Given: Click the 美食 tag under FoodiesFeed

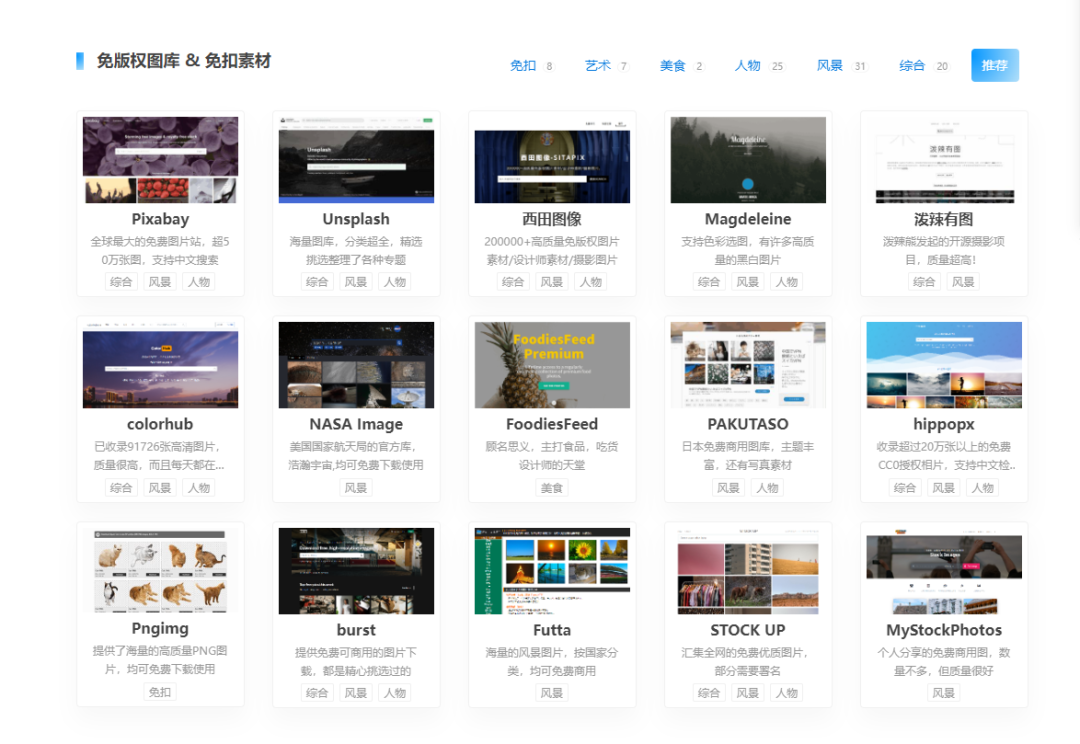Looking at the screenshot, I should click(552, 487).
